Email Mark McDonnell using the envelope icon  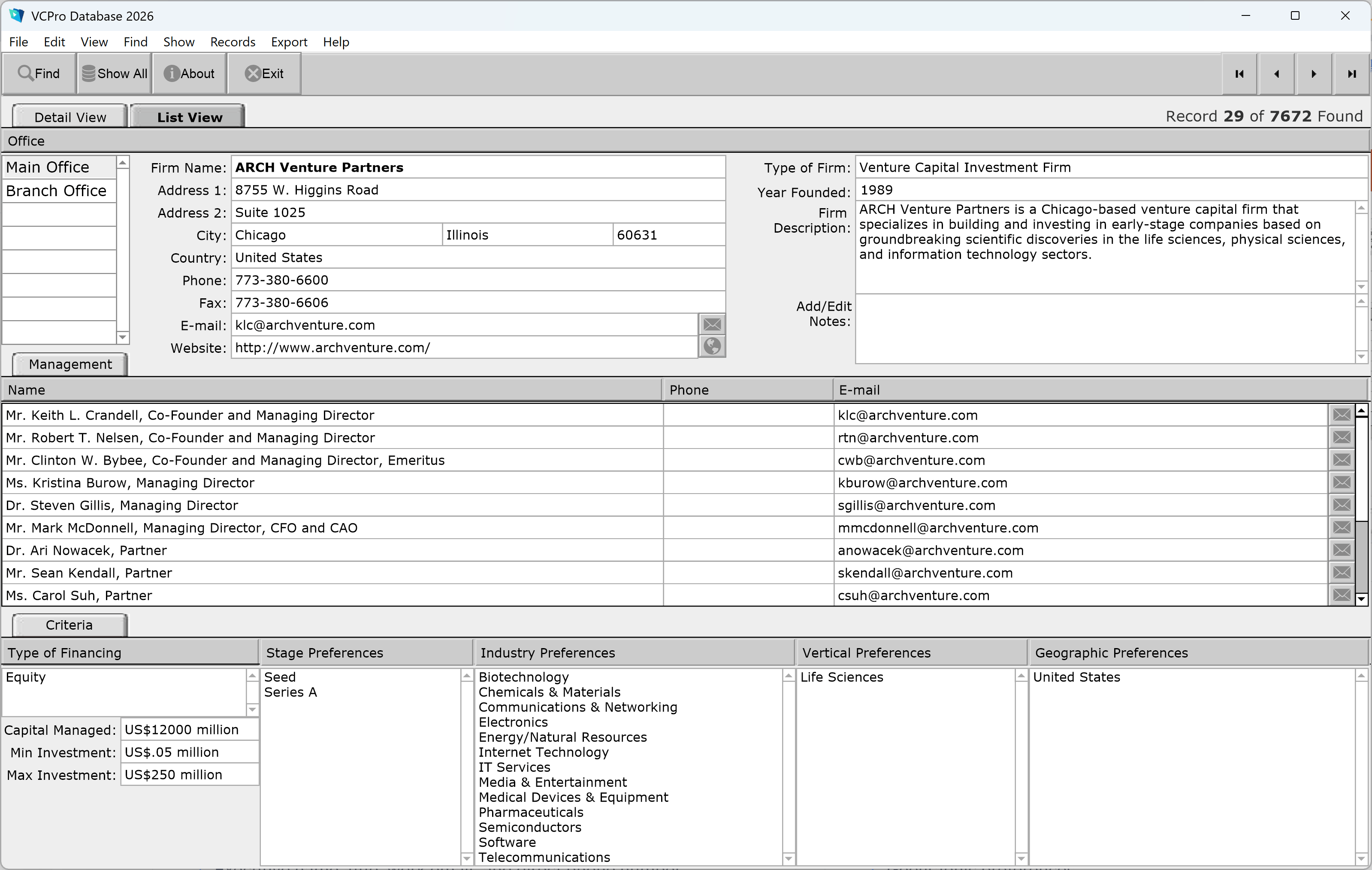click(x=1342, y=527)
